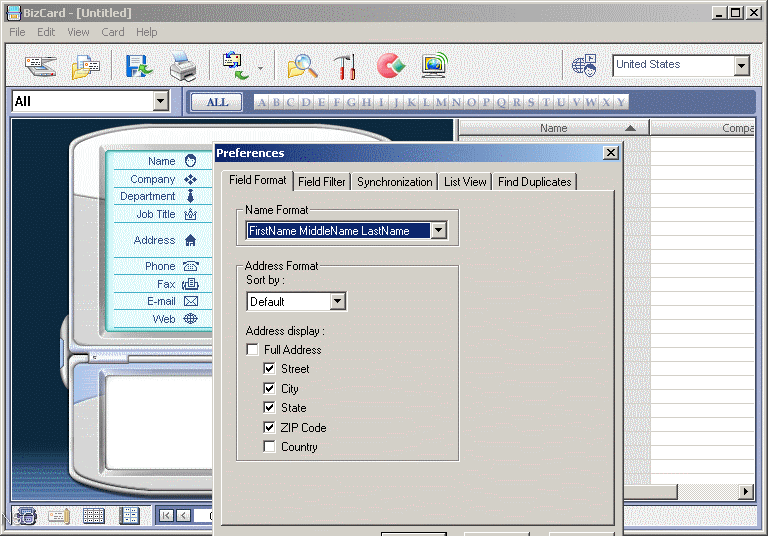The height and width of the screenshot is (536, 768).
Task: Filter cards by letter Y
Action: (x=621, y=102)
